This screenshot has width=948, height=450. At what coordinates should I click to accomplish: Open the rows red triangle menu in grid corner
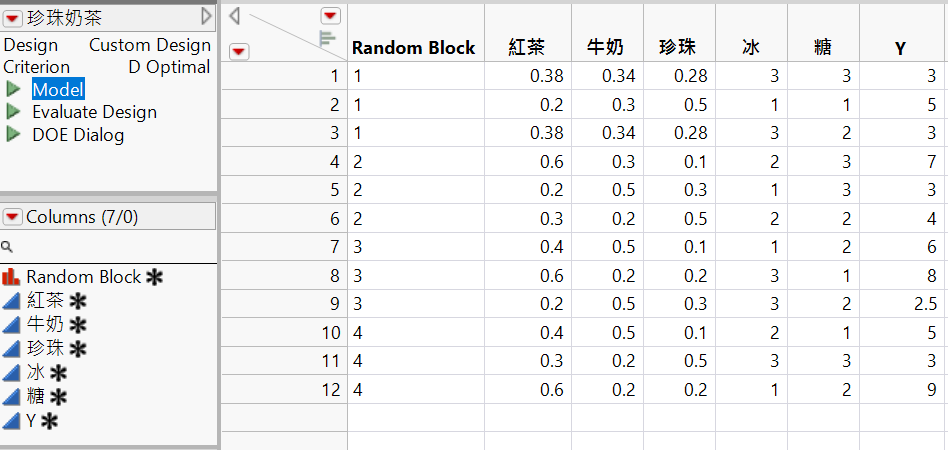point(239,51)
